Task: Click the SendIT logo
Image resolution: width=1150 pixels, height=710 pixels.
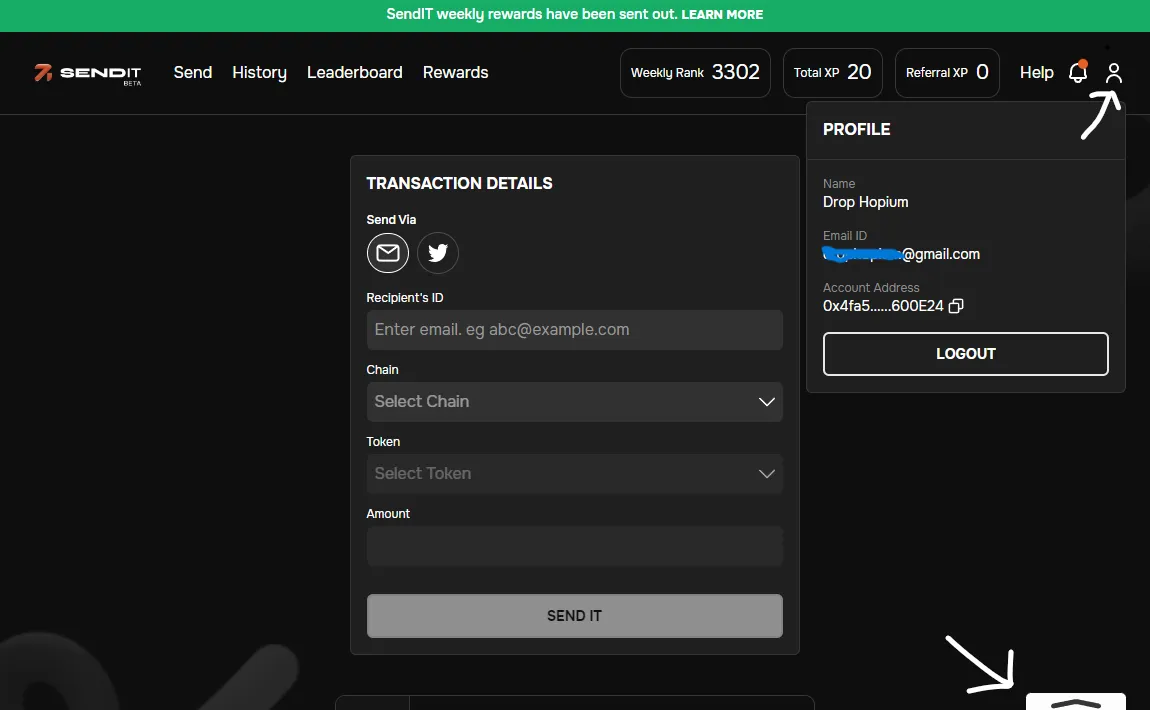Action: pos(87,73)
